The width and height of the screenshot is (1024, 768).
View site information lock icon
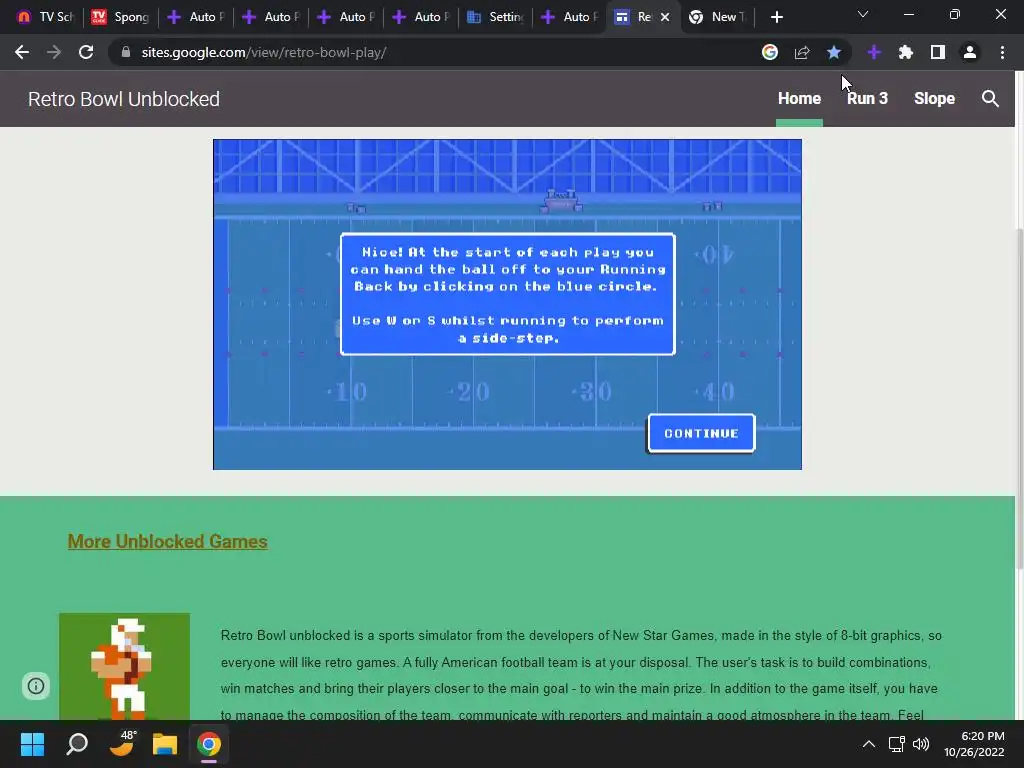tap(126, 52)
